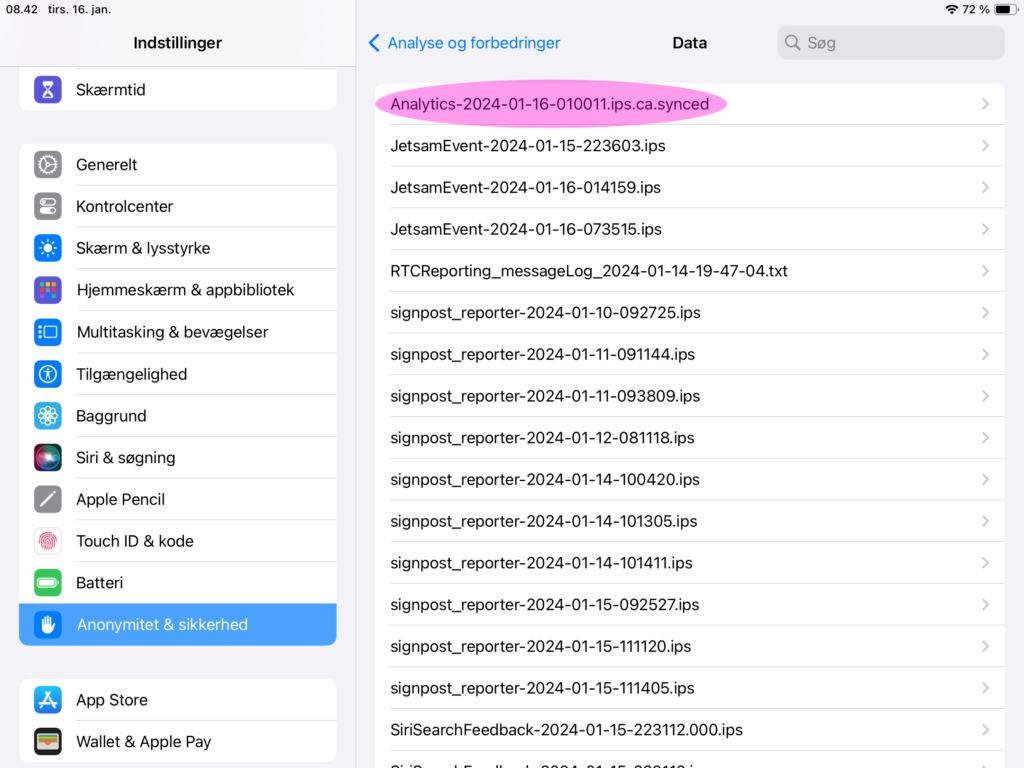Screen dimensions: 1024x768
Task: Open JetsamEvent-2024-01-16-073515.ips log
Action: click(690, 229)
